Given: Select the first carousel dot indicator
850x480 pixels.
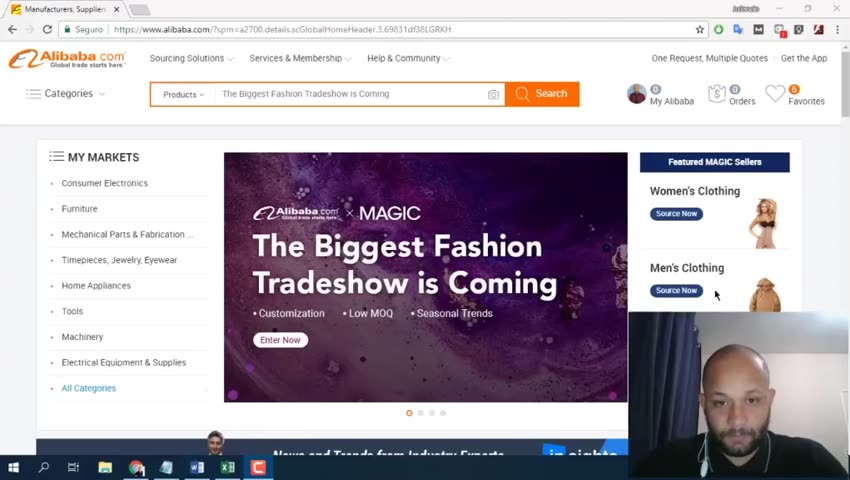Looking at the screenshot, I should coord(409,413).
